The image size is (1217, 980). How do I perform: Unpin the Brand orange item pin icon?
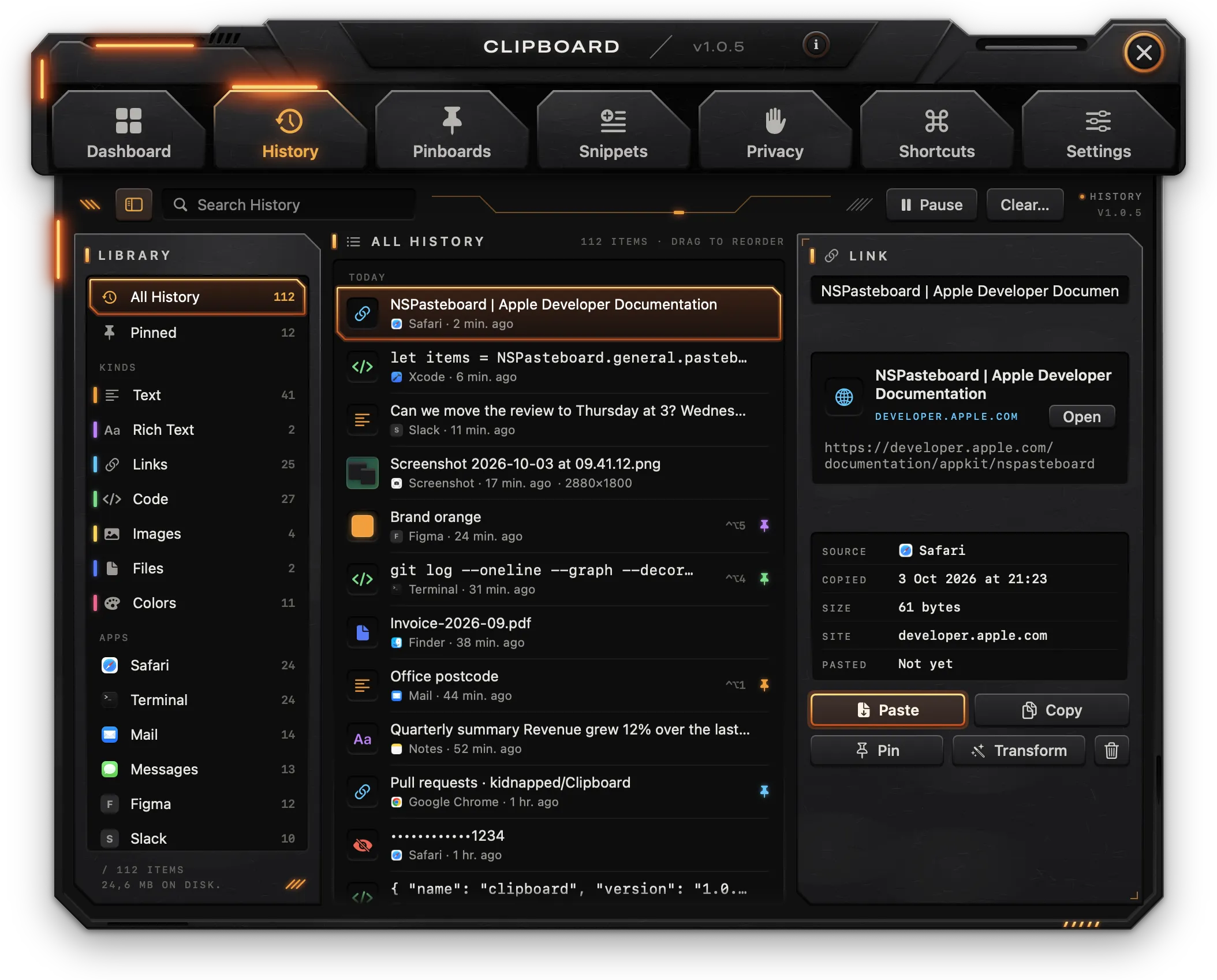pyautogui.click(x=764, y=526)
